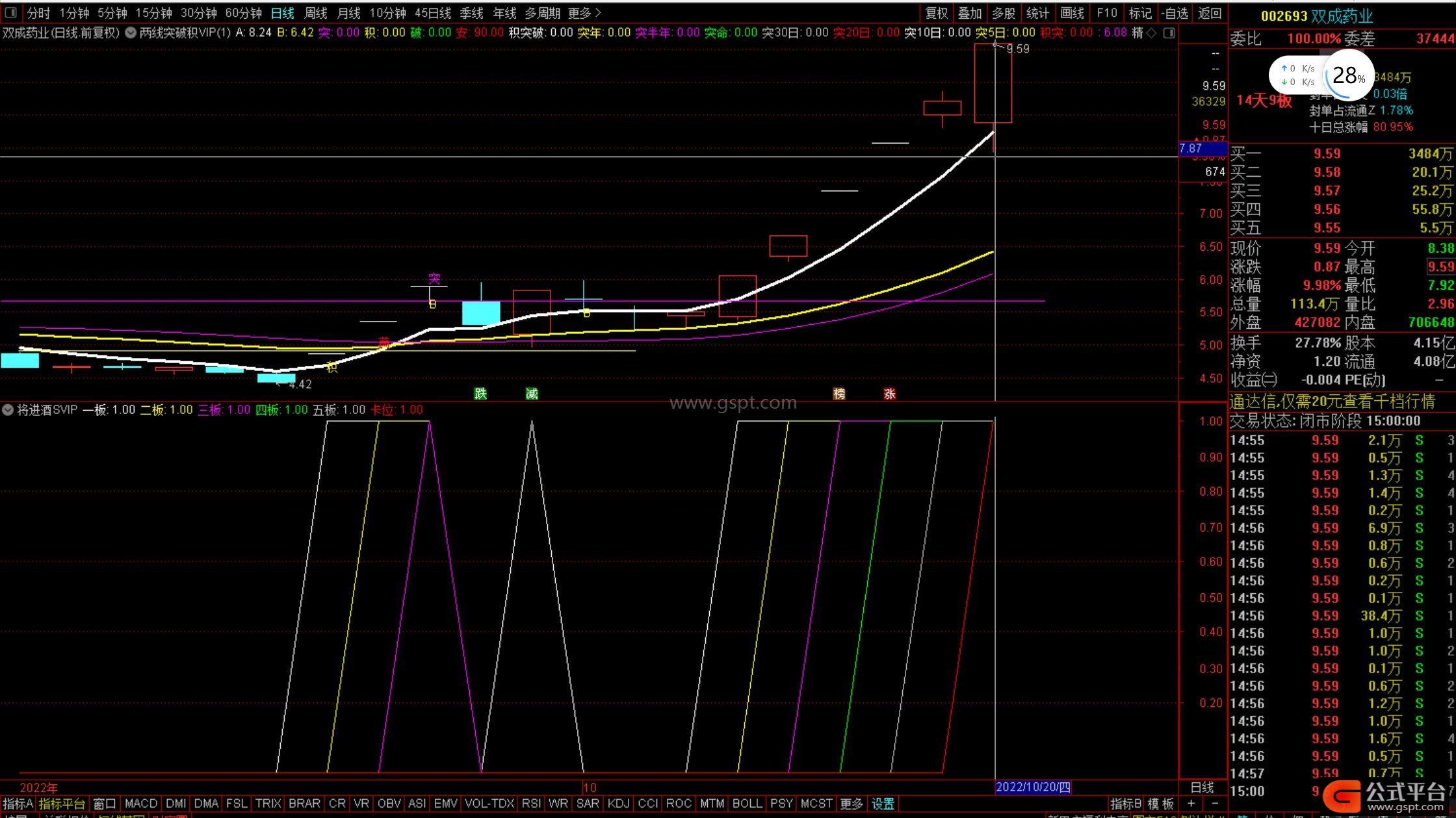The width and height of the screenshot is (1456, 818).
Task: Switch sub-chart to BOLL indicator
Action: pyautogui.click(x=747, y=804)
